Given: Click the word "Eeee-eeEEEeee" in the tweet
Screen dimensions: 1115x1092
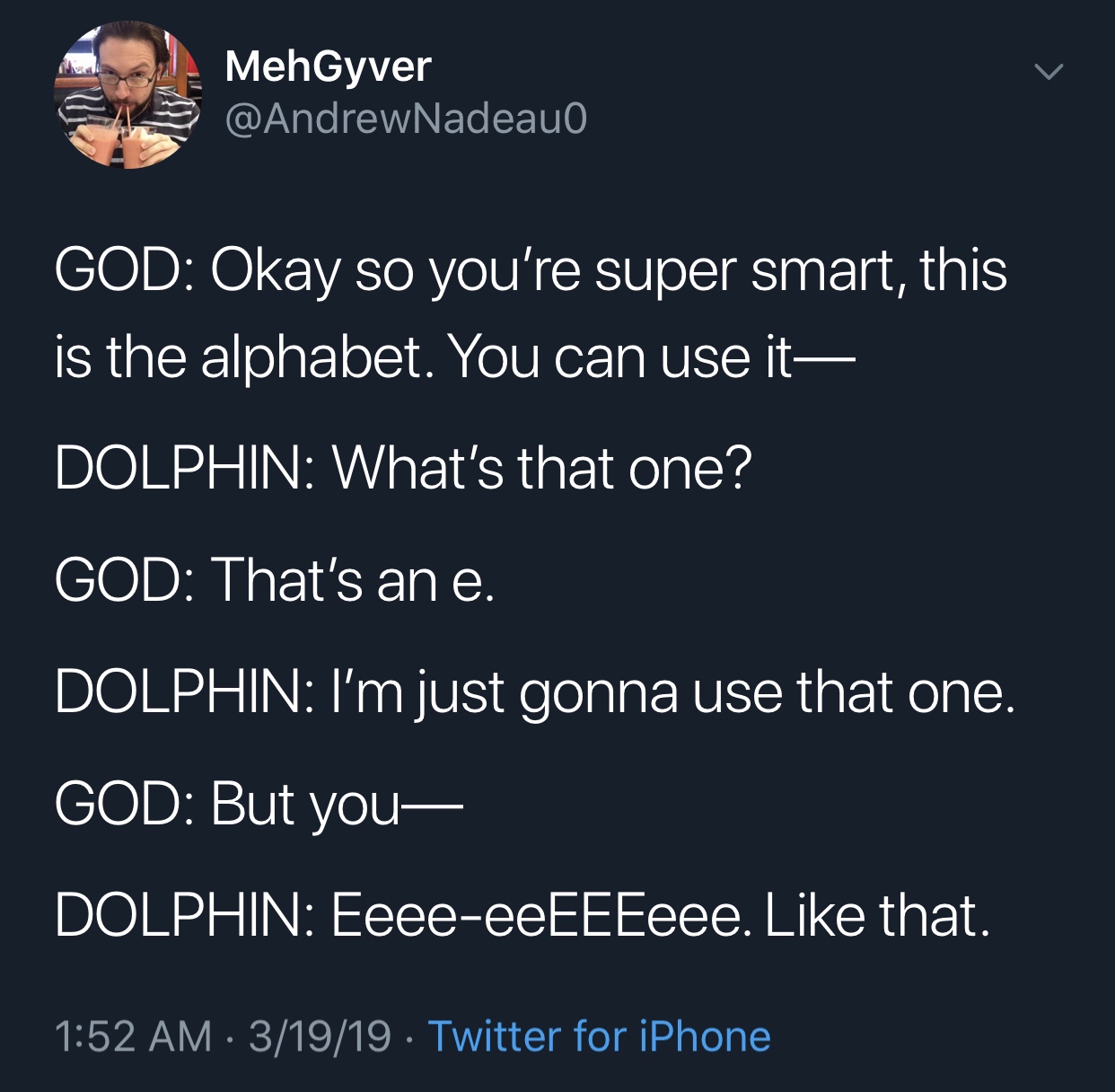Looking at the screenshot, I should pos(537,915).
